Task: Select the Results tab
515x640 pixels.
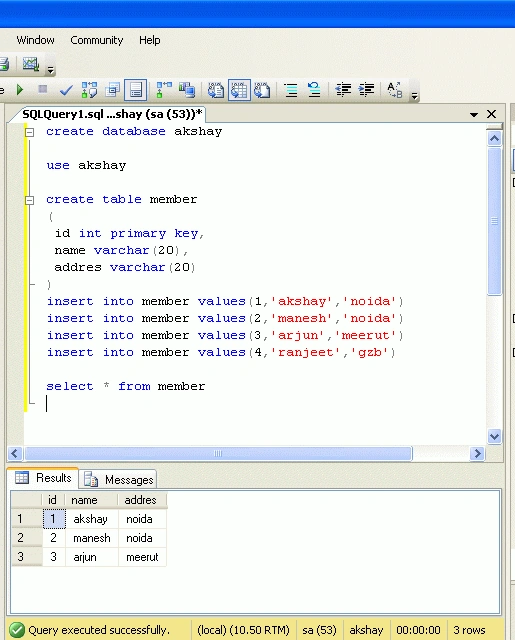Action: coord(43,478)
